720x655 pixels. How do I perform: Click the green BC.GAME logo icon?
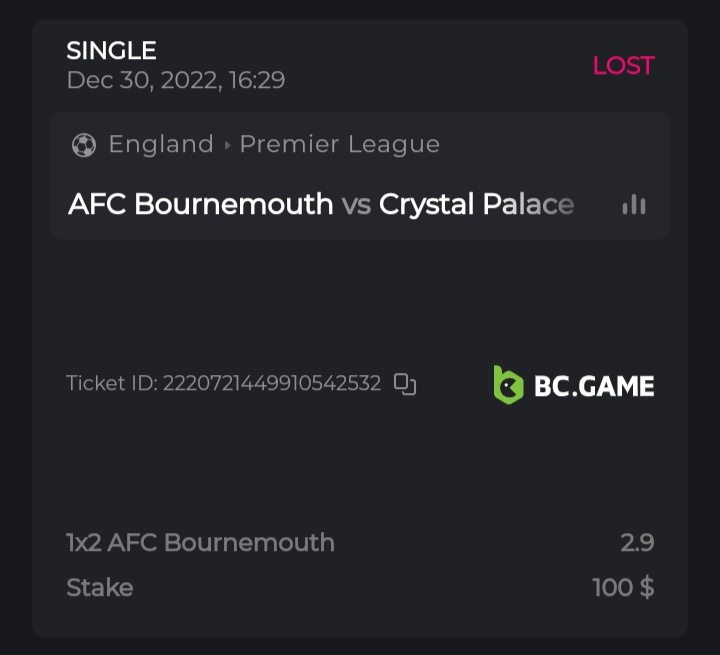[x=509, y=385]
